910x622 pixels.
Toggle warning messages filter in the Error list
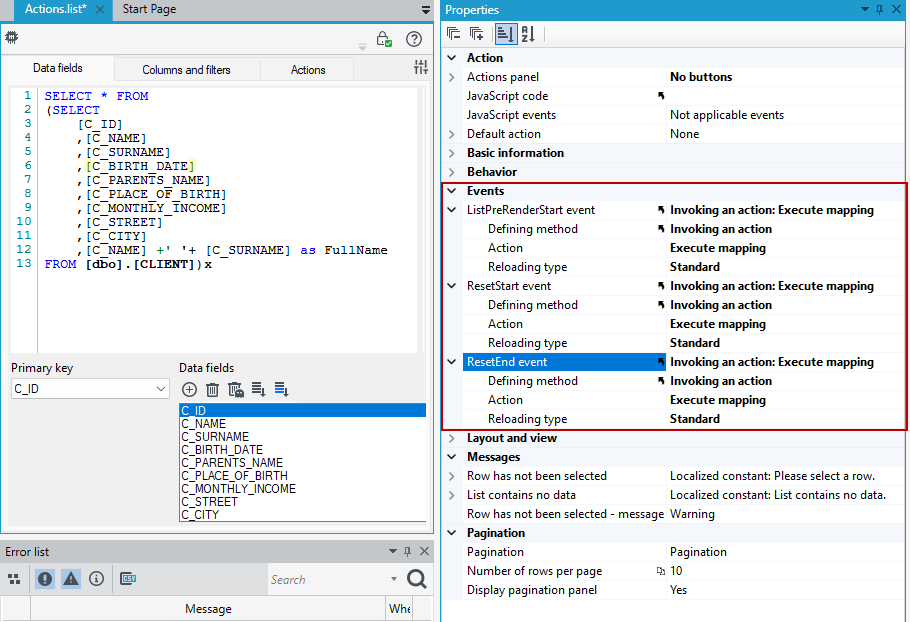pyautogui.click(x=71, y=578)
